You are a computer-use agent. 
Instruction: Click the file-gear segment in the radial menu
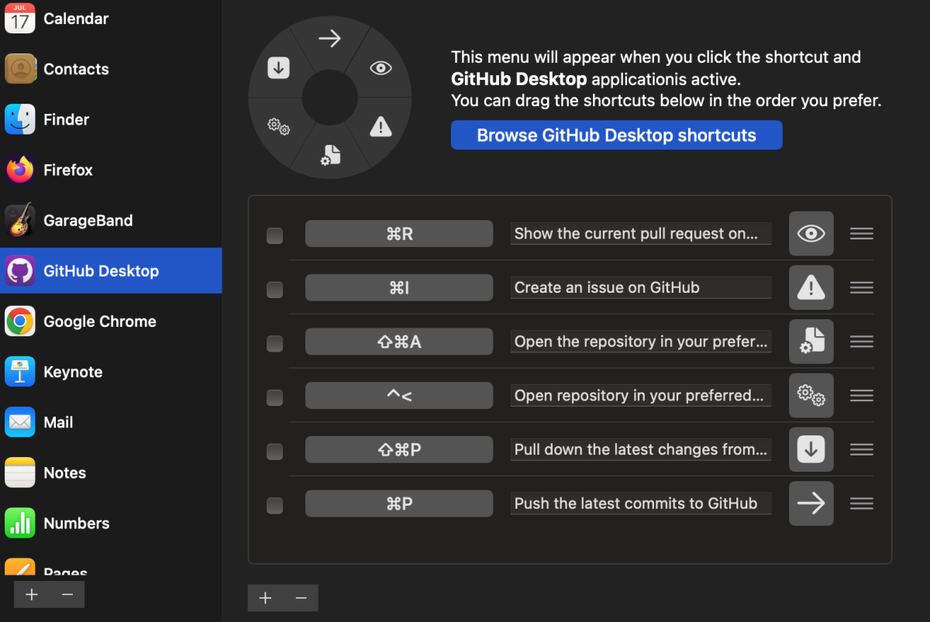pyautogui.click(x=330, y=155)
